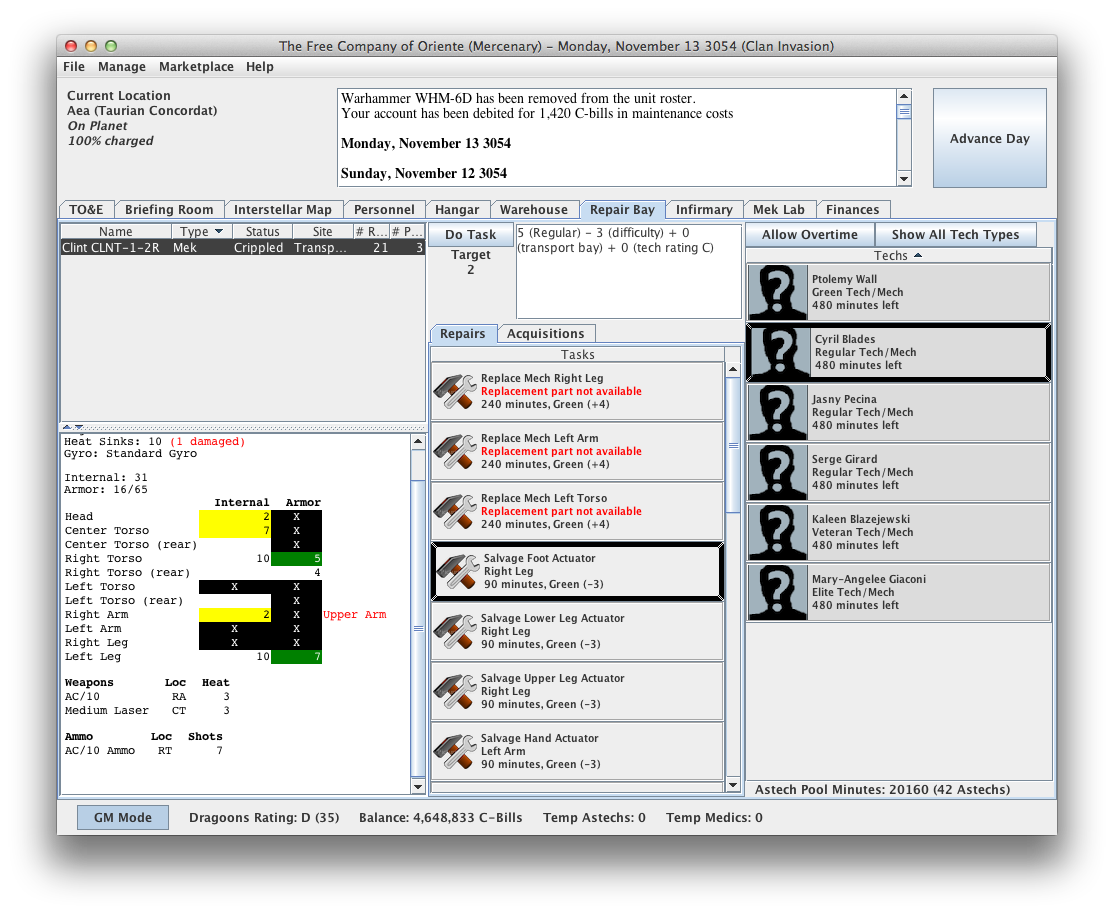Click the Target roll explanation text box

click(x=629, y=271)
